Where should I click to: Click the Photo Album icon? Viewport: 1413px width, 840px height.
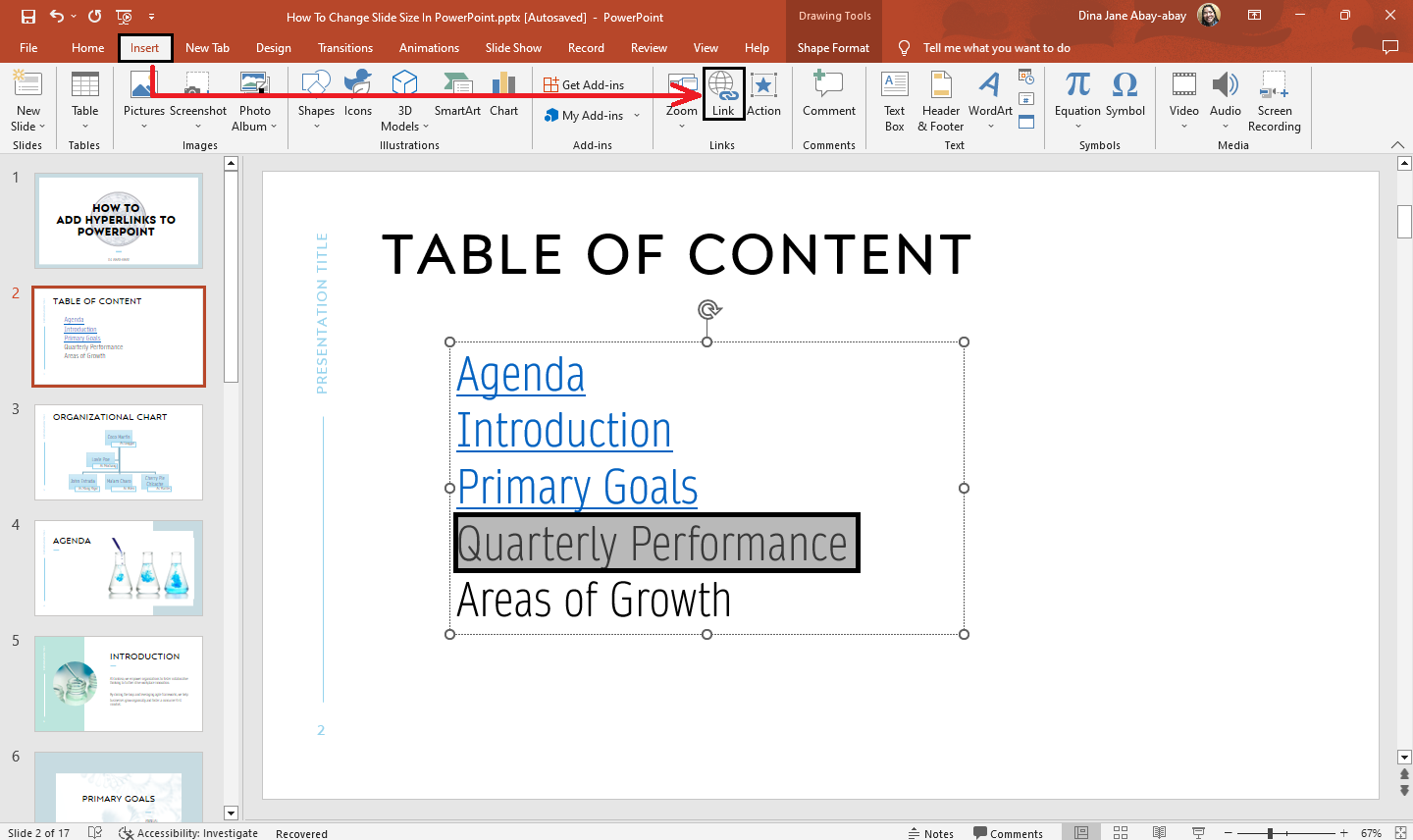(255, 84)
